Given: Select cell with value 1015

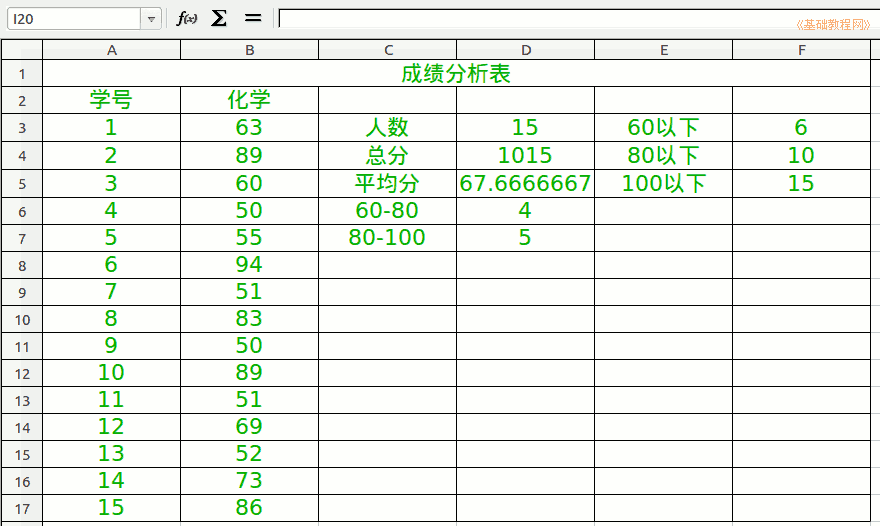Looking at the screenshot, I should 526,155.
